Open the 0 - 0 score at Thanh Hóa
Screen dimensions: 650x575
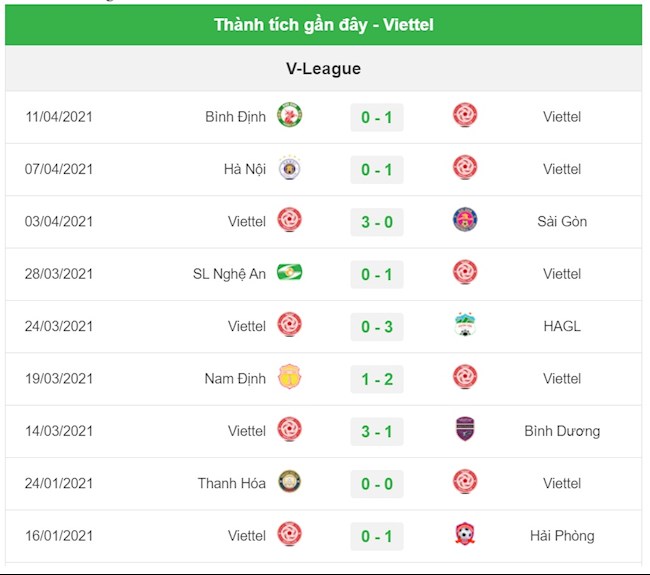click(377, 484)
